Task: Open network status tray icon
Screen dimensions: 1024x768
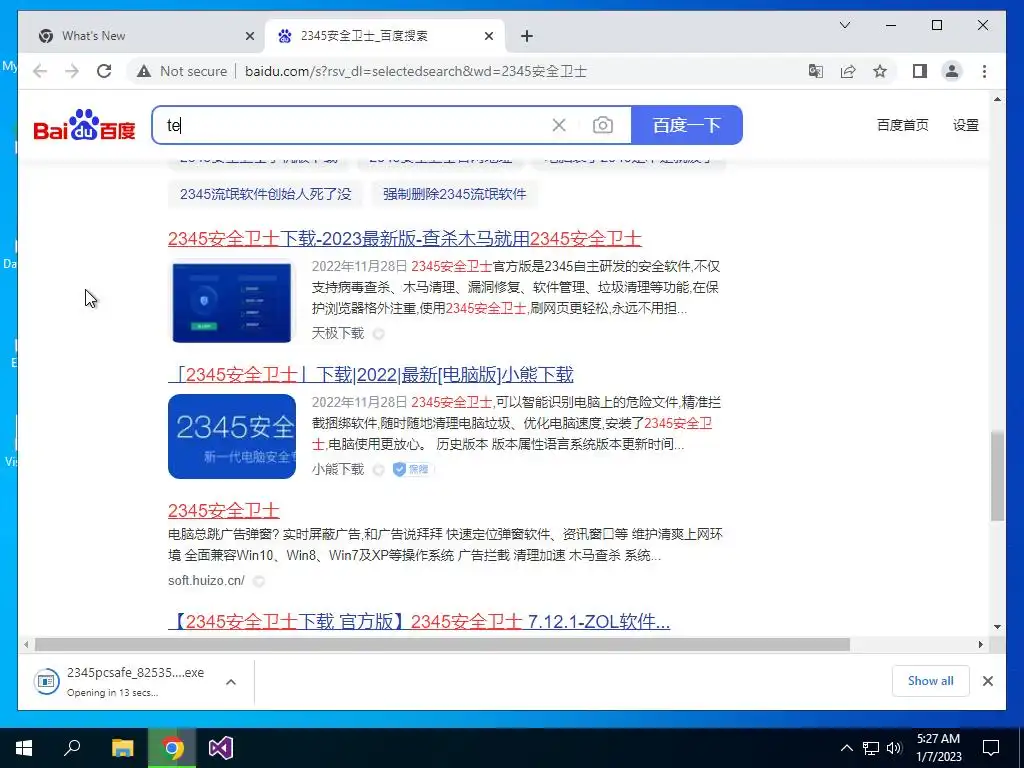Action: 871,748
